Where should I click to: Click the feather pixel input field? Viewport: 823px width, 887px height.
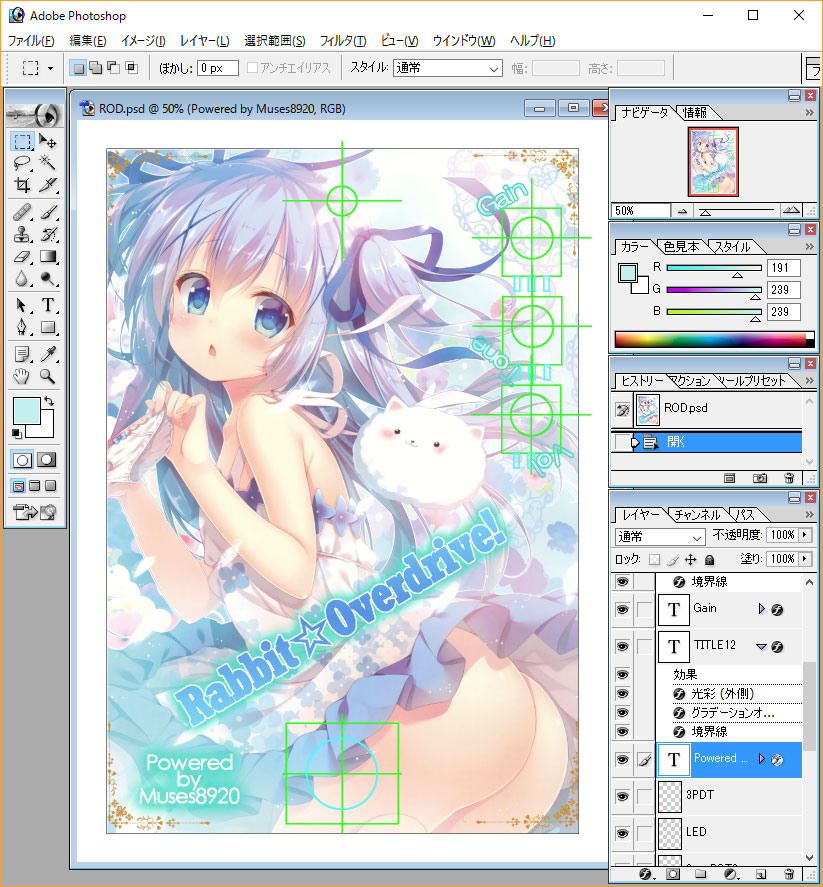(218, 68)
